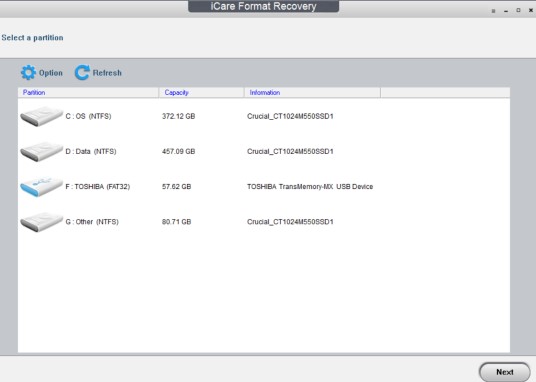Click Crucial_CT1024M550SSD1 info in the G: row

click(290, 222)
